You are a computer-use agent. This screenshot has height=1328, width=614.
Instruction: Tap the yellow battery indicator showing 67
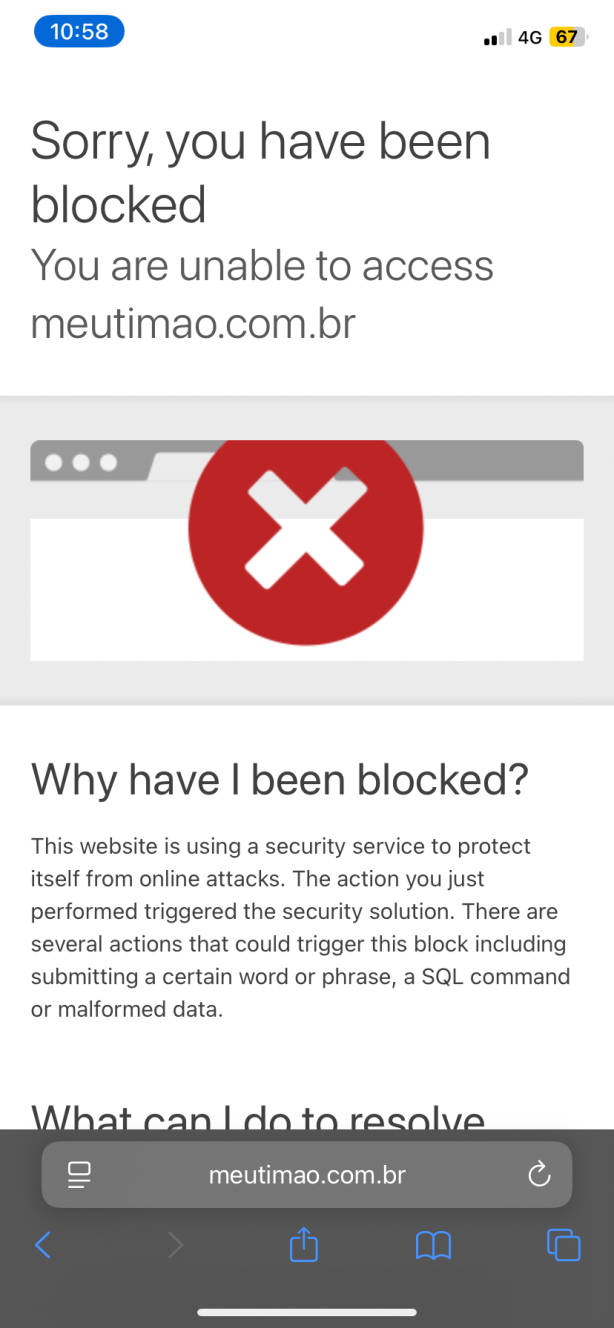click(x=567, y=37)
